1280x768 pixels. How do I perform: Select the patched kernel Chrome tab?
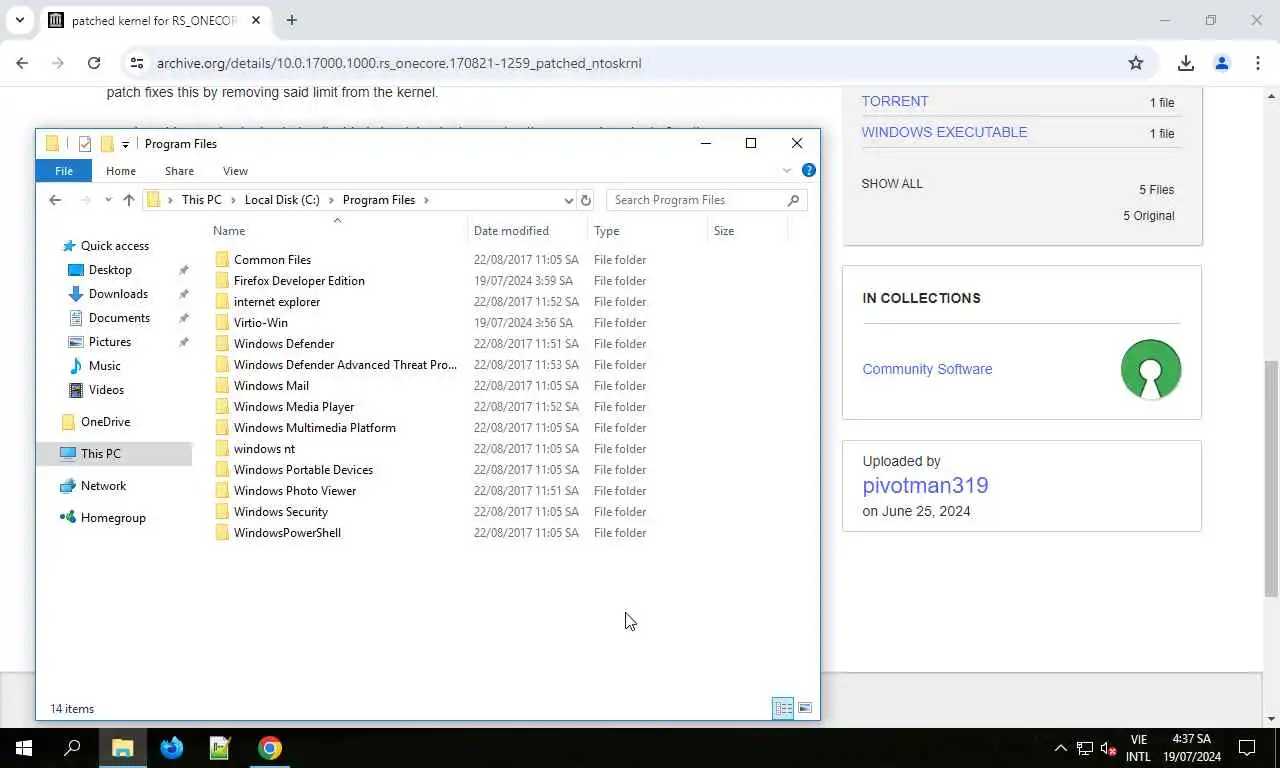pos(155,20)
